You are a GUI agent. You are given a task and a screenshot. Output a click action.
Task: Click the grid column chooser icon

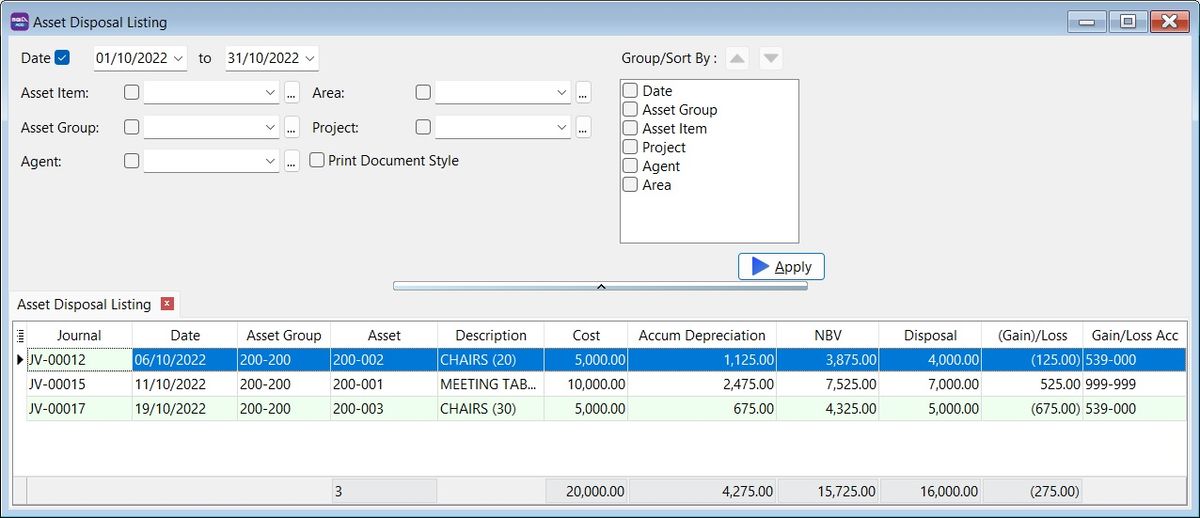tap(20, 336)
